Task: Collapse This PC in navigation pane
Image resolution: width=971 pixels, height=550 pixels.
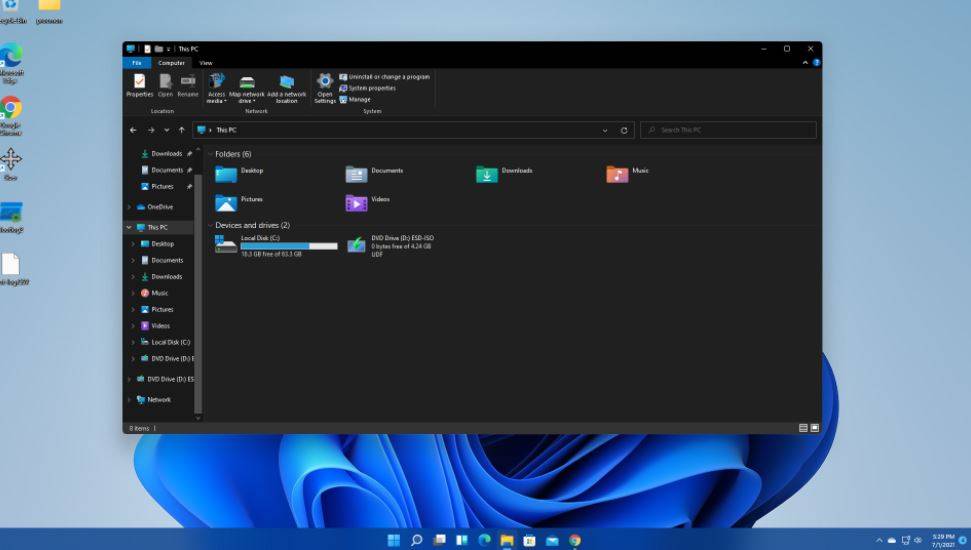Action: click(129, 227)
